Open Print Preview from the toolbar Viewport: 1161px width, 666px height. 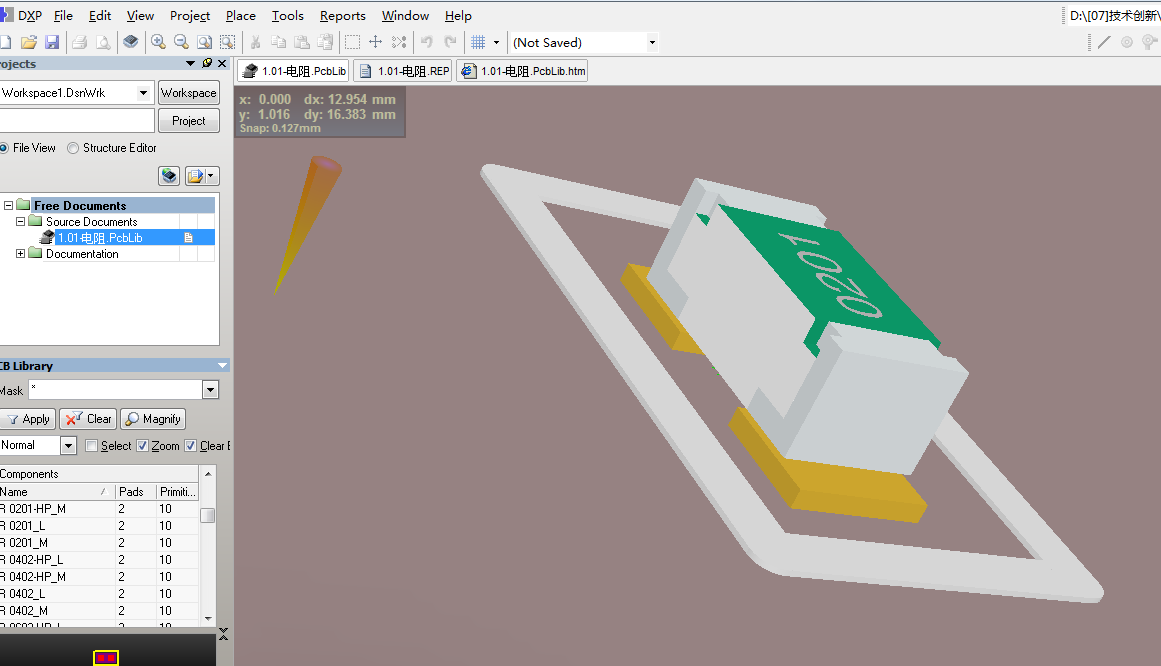pos(103,42)
